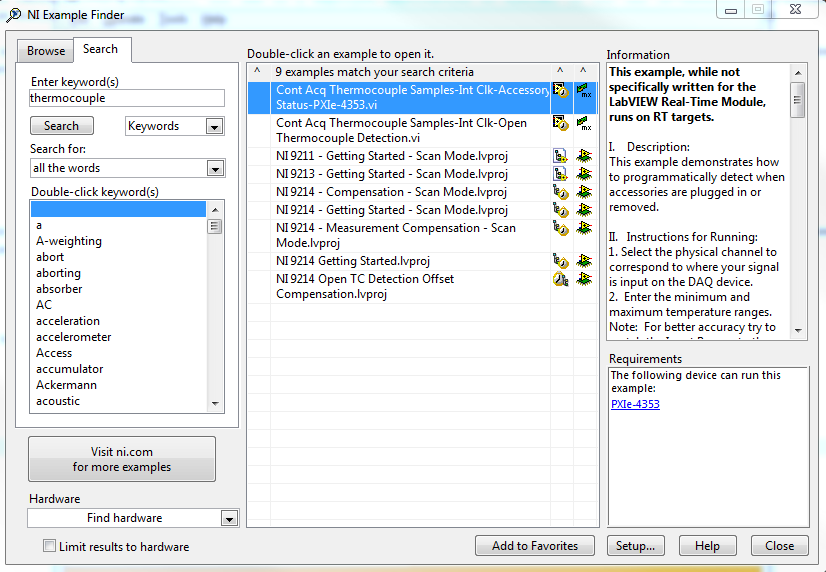Click the Close button at bottom
The image size is (826, 572).
779,546
